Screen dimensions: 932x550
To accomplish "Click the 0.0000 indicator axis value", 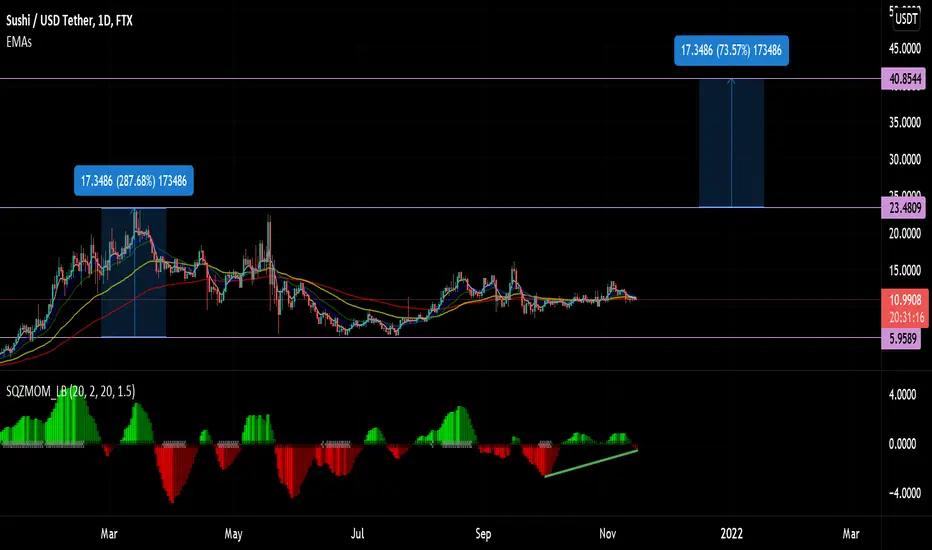I will [902, 444].
